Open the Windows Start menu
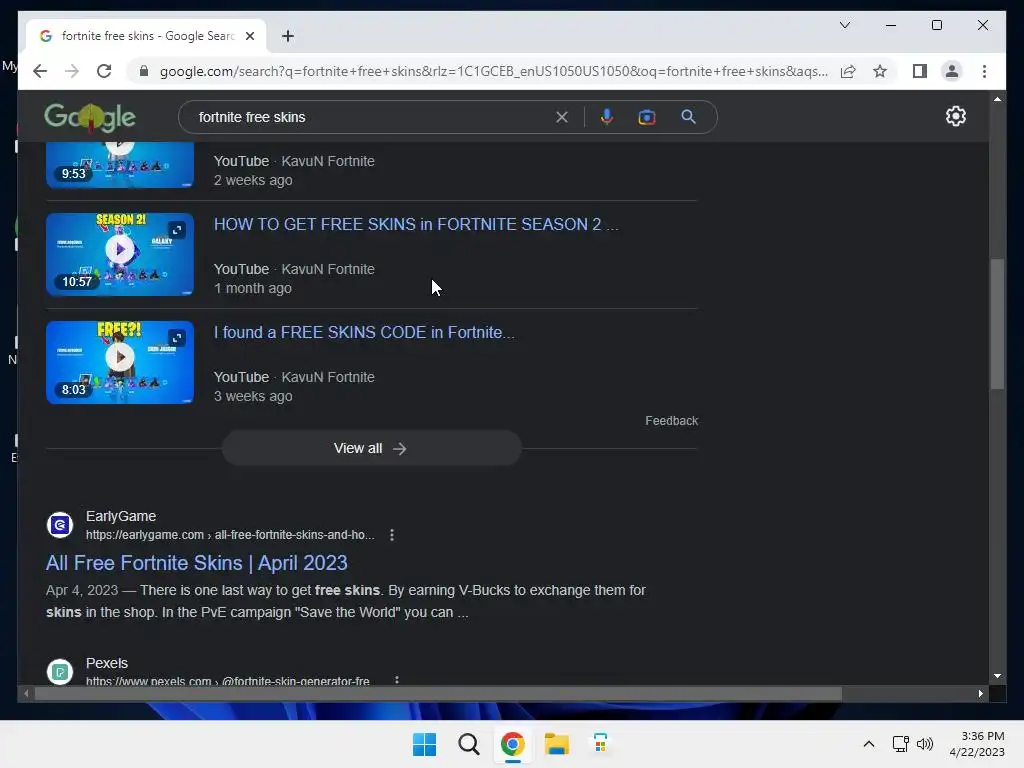 (x=424, y=744)
